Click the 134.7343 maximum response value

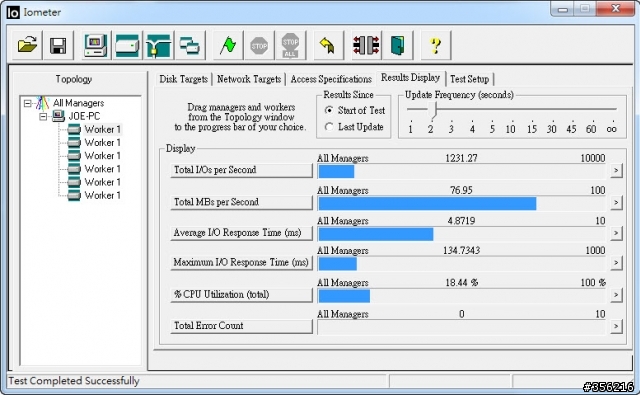[x=461, y=250]
